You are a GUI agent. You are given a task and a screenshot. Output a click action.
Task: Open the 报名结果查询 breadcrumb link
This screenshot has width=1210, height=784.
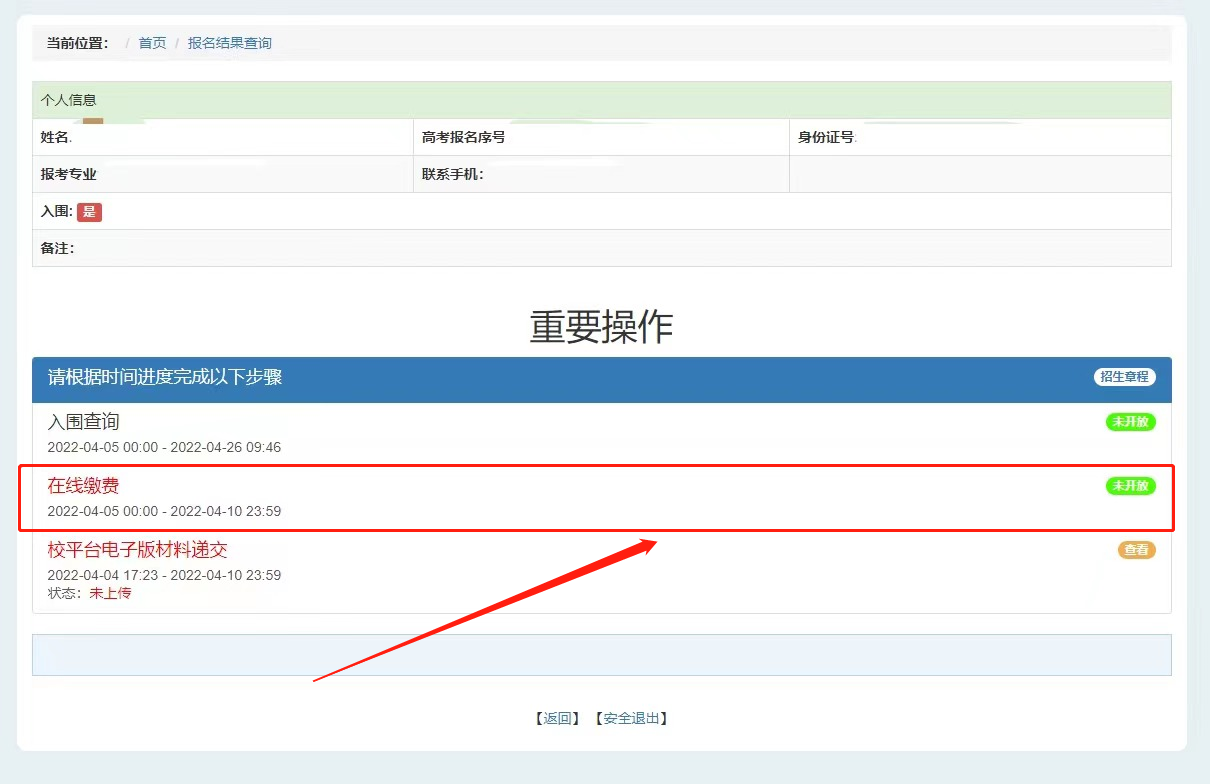pyautogui.click(x=229, y=43)
